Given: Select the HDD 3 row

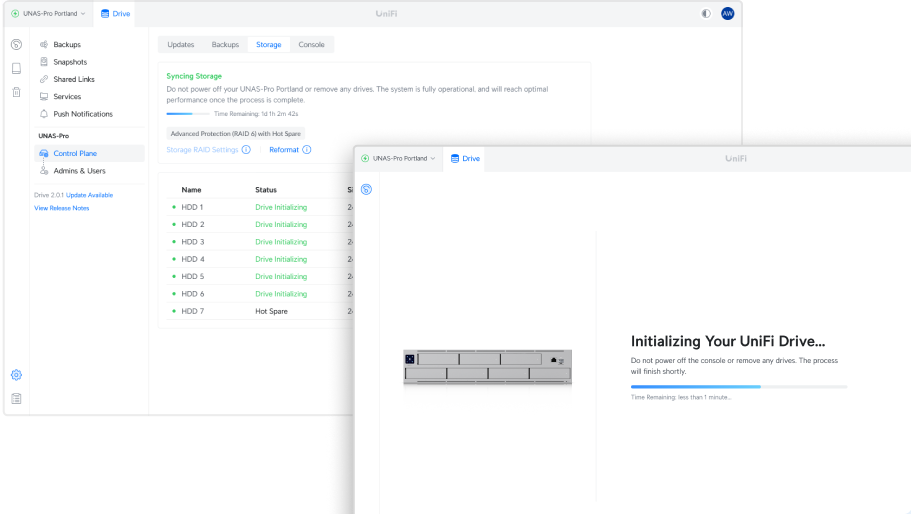Looking at the screenshot, I should (260, 242).
